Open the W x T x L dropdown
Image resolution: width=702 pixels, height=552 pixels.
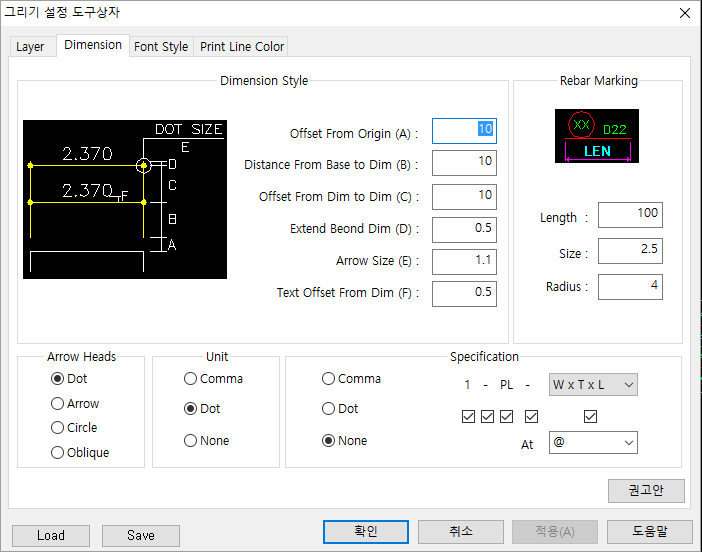pos(593,385)
